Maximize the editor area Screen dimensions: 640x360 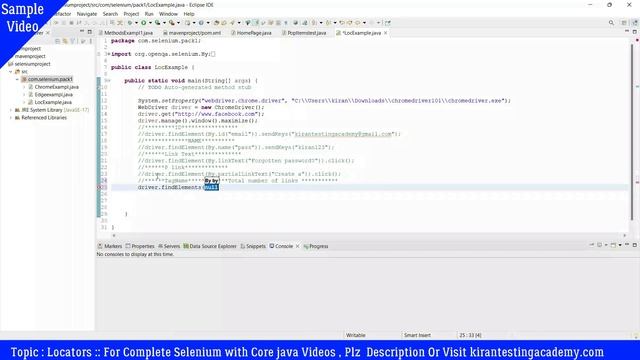634,32
